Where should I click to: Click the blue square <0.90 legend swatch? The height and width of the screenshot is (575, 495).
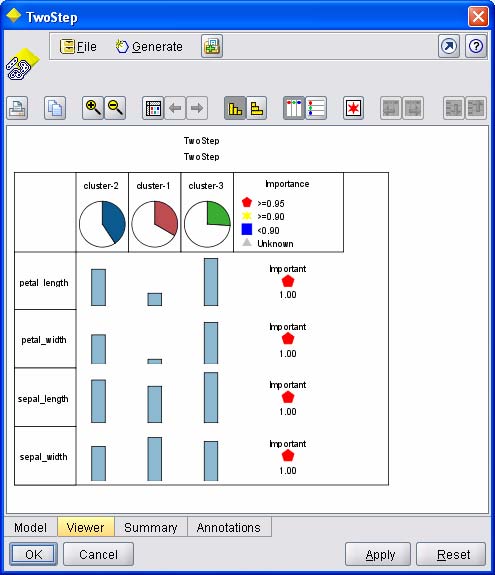pos(247,230)
